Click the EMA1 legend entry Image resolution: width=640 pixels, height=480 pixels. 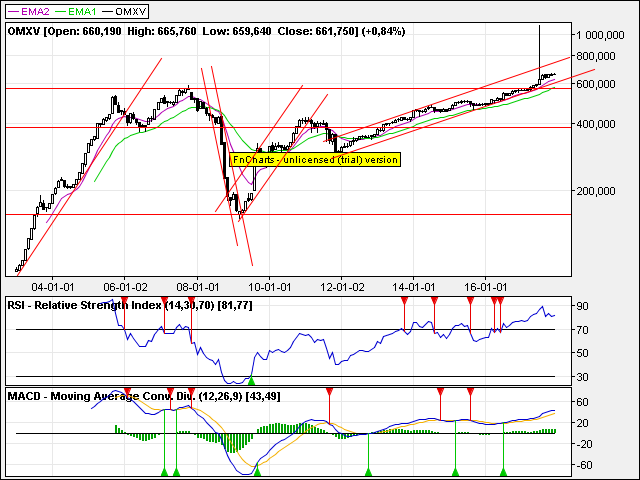pos(76,11)
